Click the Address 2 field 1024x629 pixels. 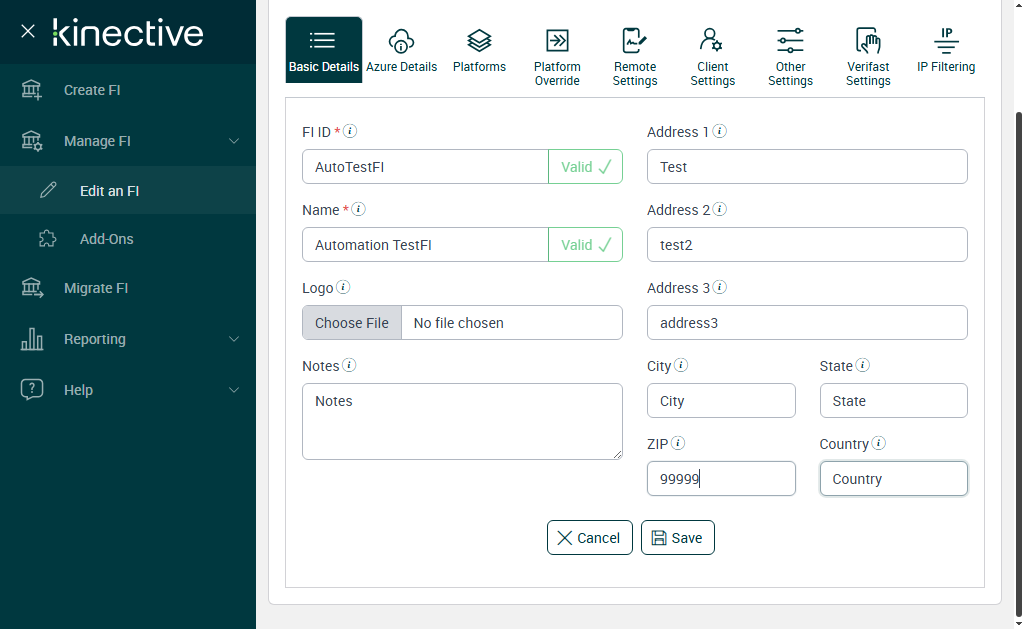(x=807, y=244)
